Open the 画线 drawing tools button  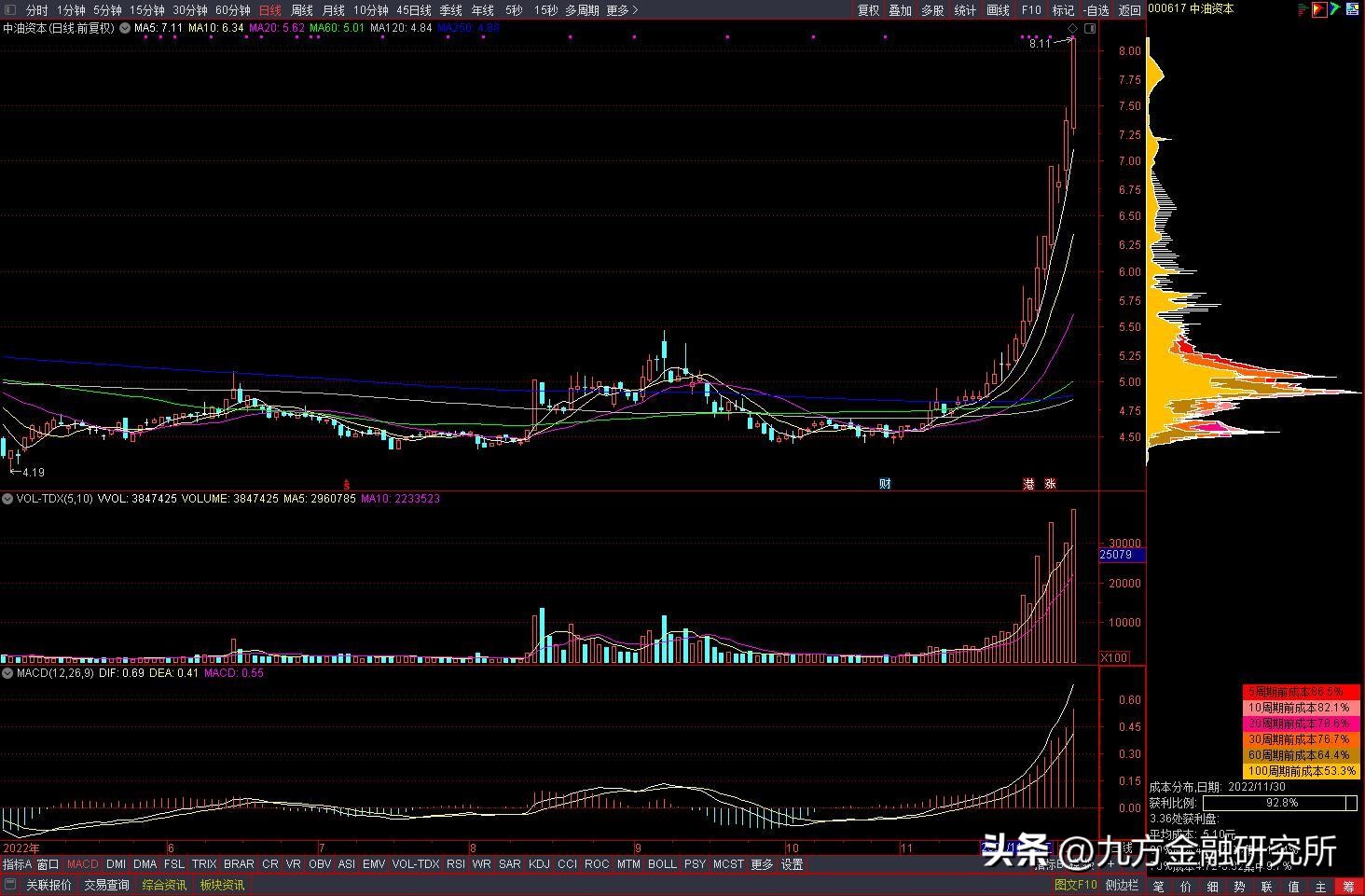click(x=998, y=10)
